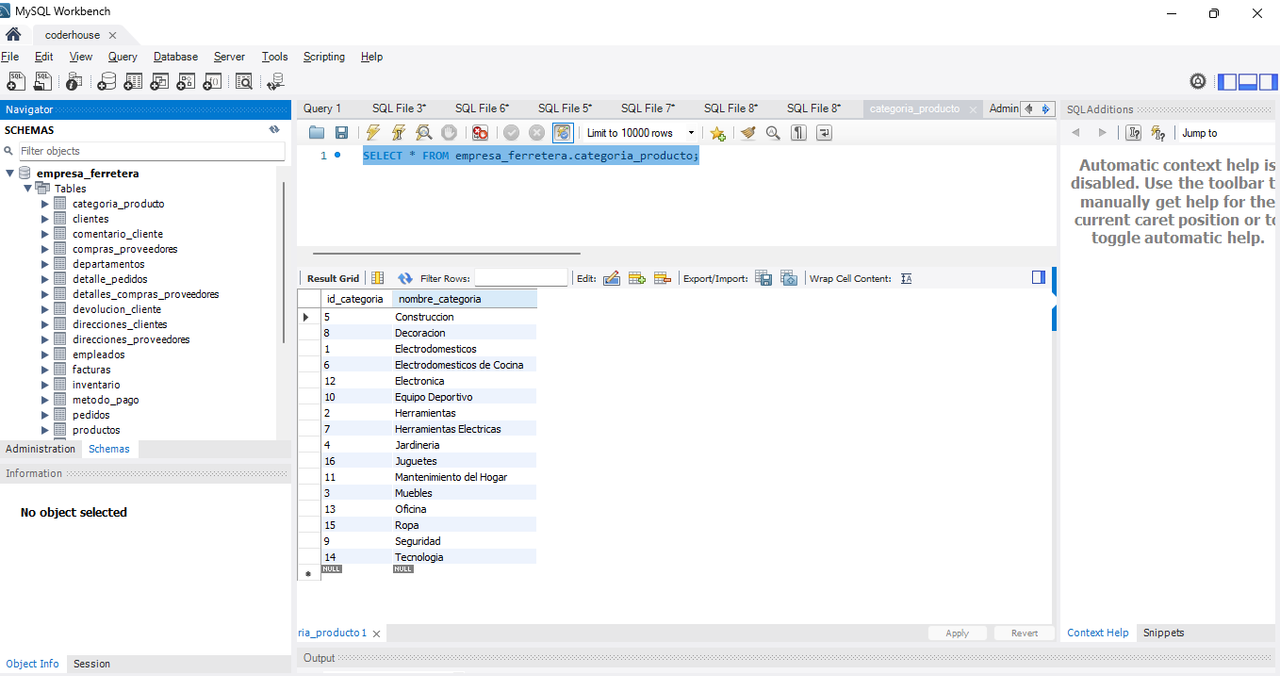This screenshot has width=1280, height=676.
Task: Execute statement under cursor icon
Action: point(399,132)
